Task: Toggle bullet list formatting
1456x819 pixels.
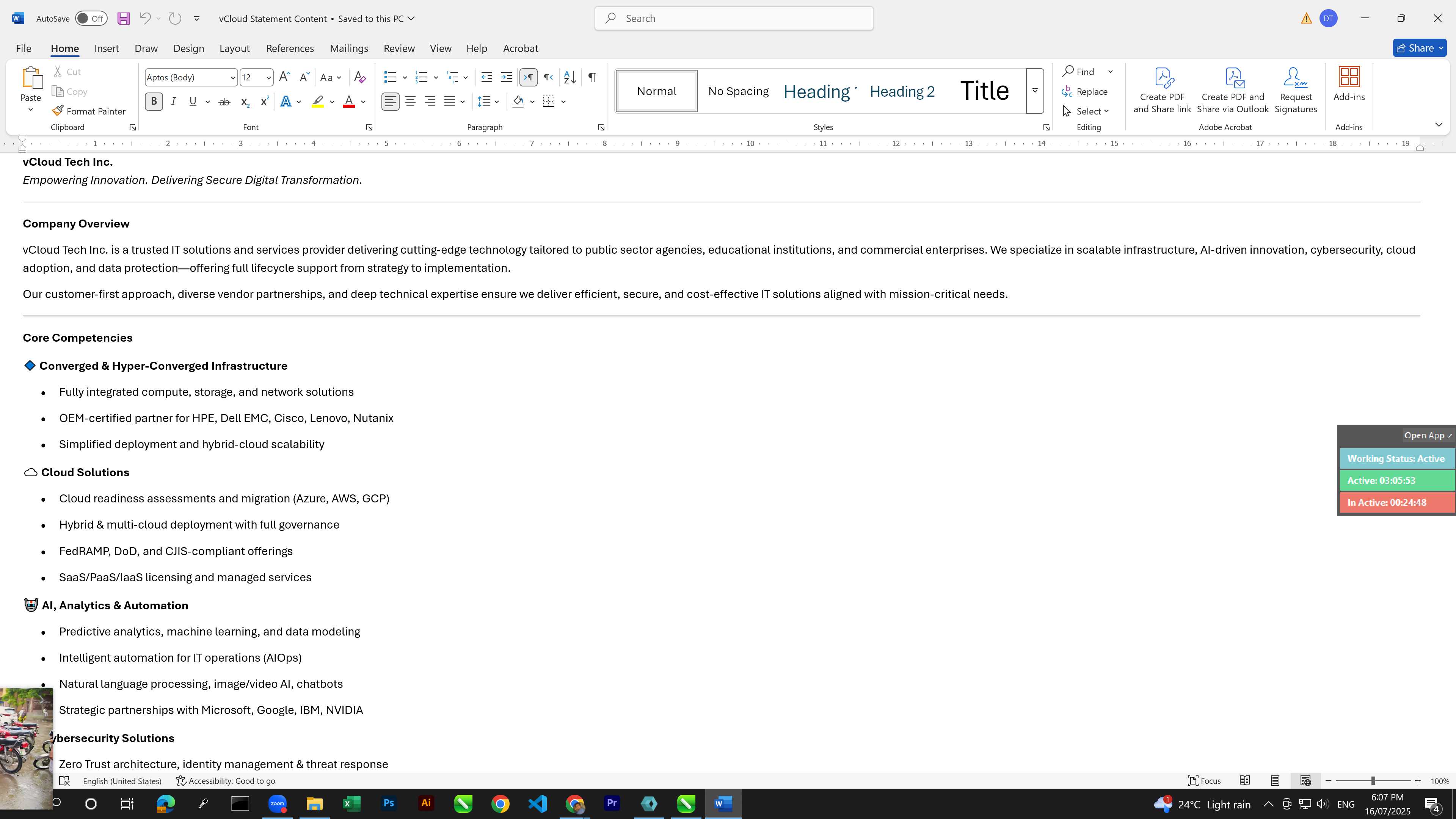Action: coord(390,77)
